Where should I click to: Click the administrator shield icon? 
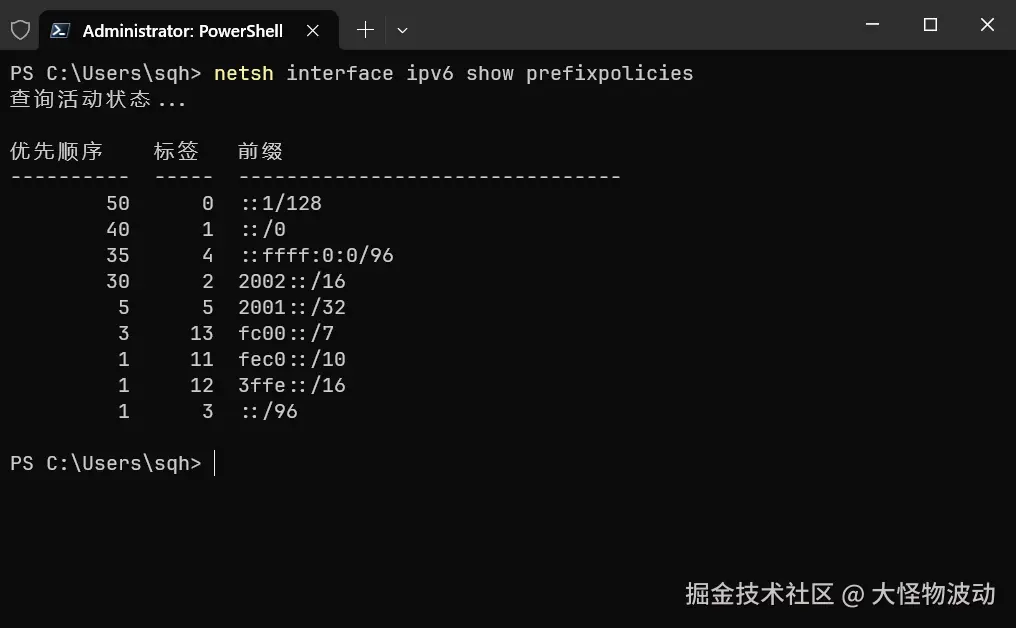20,30
